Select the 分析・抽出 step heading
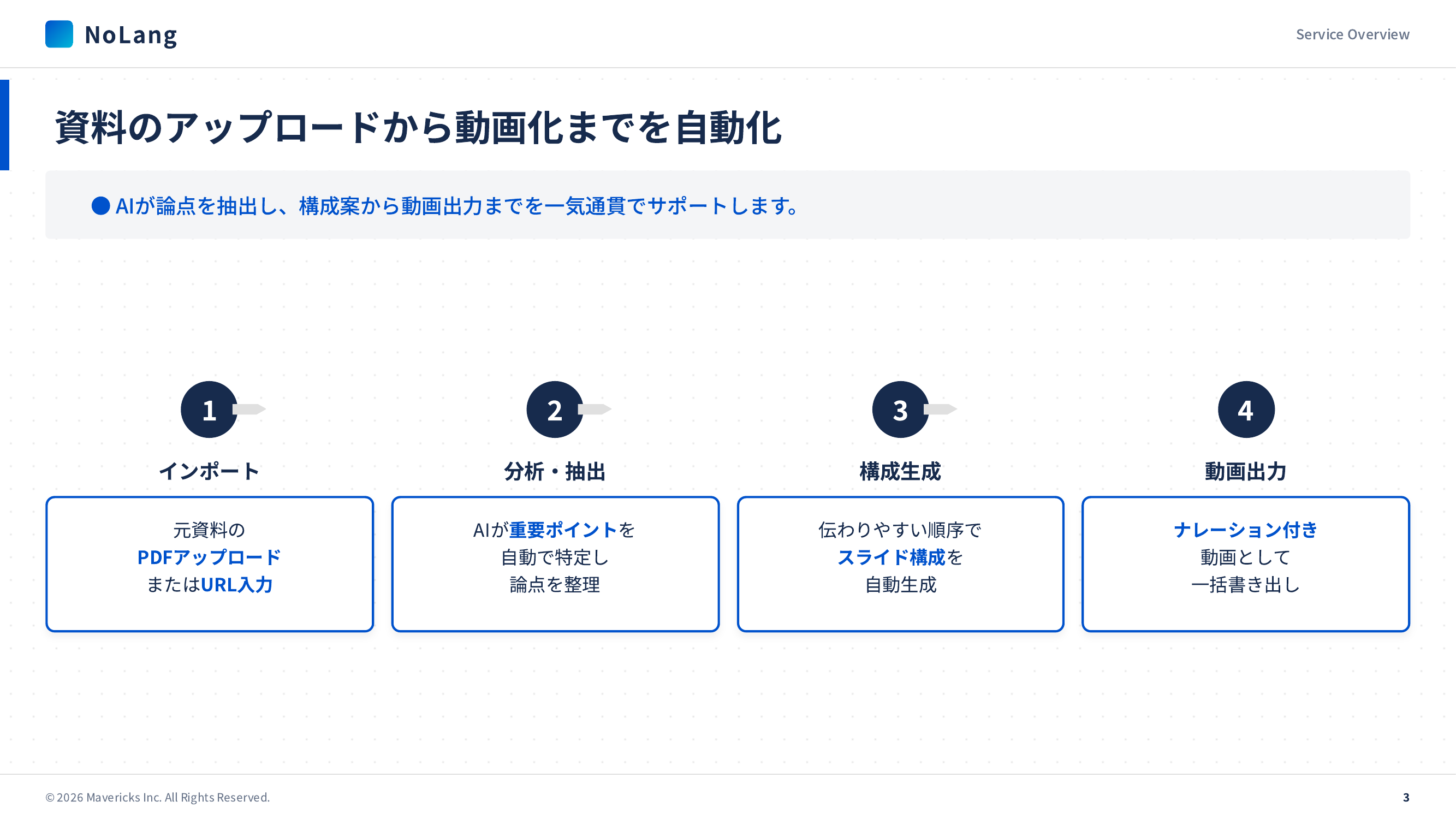Screen dimensions: 1456x819 [x=555, y=471]
